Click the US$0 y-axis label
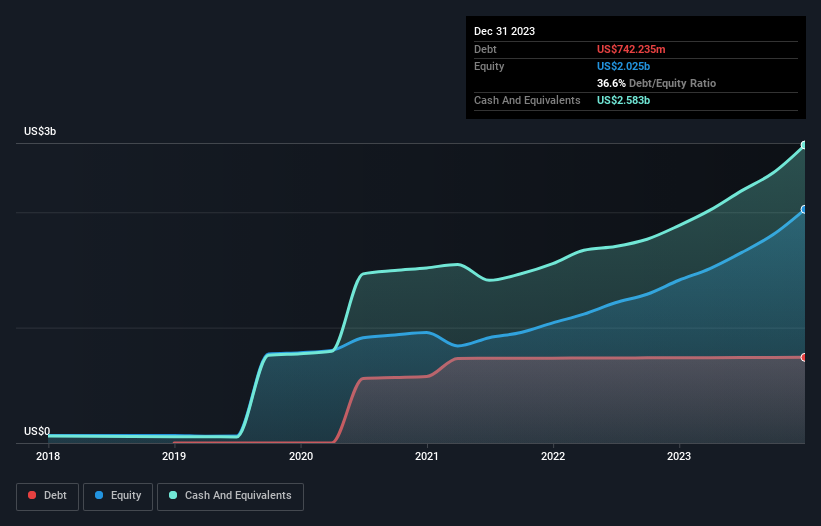 pos(37,431)
